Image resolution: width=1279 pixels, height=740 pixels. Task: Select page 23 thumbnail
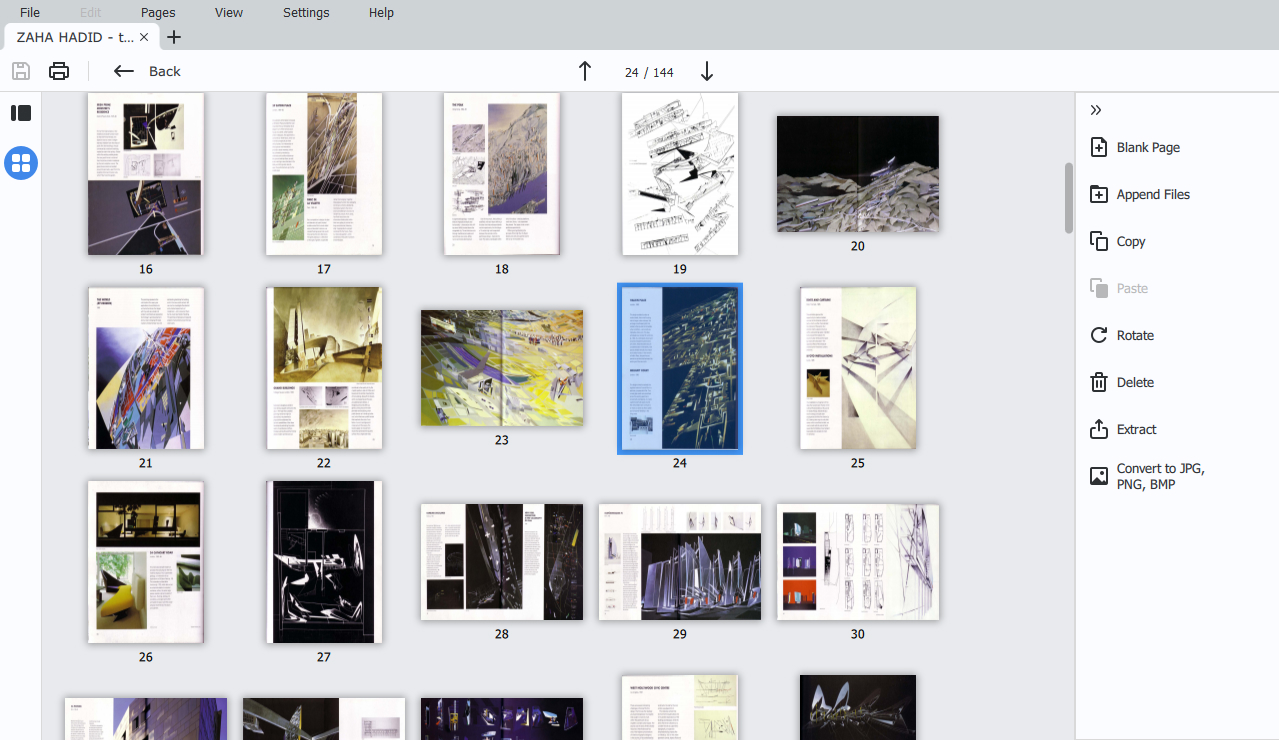click(502, 368)
